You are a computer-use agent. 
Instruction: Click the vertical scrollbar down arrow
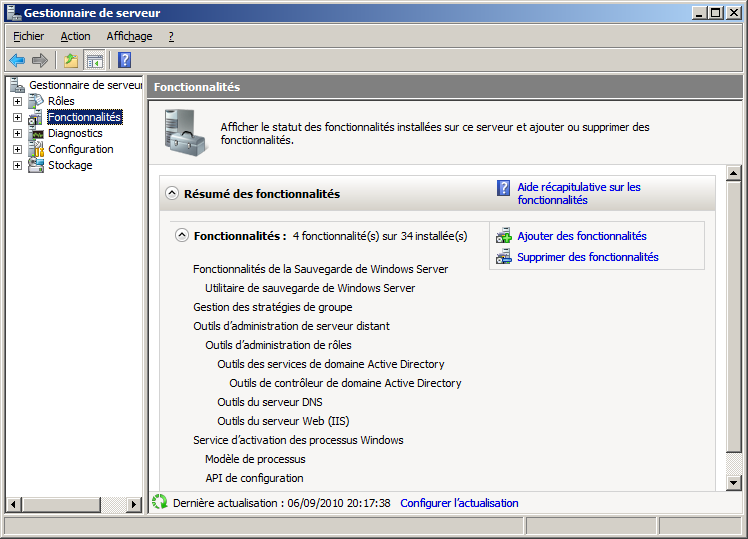point(734,483)
